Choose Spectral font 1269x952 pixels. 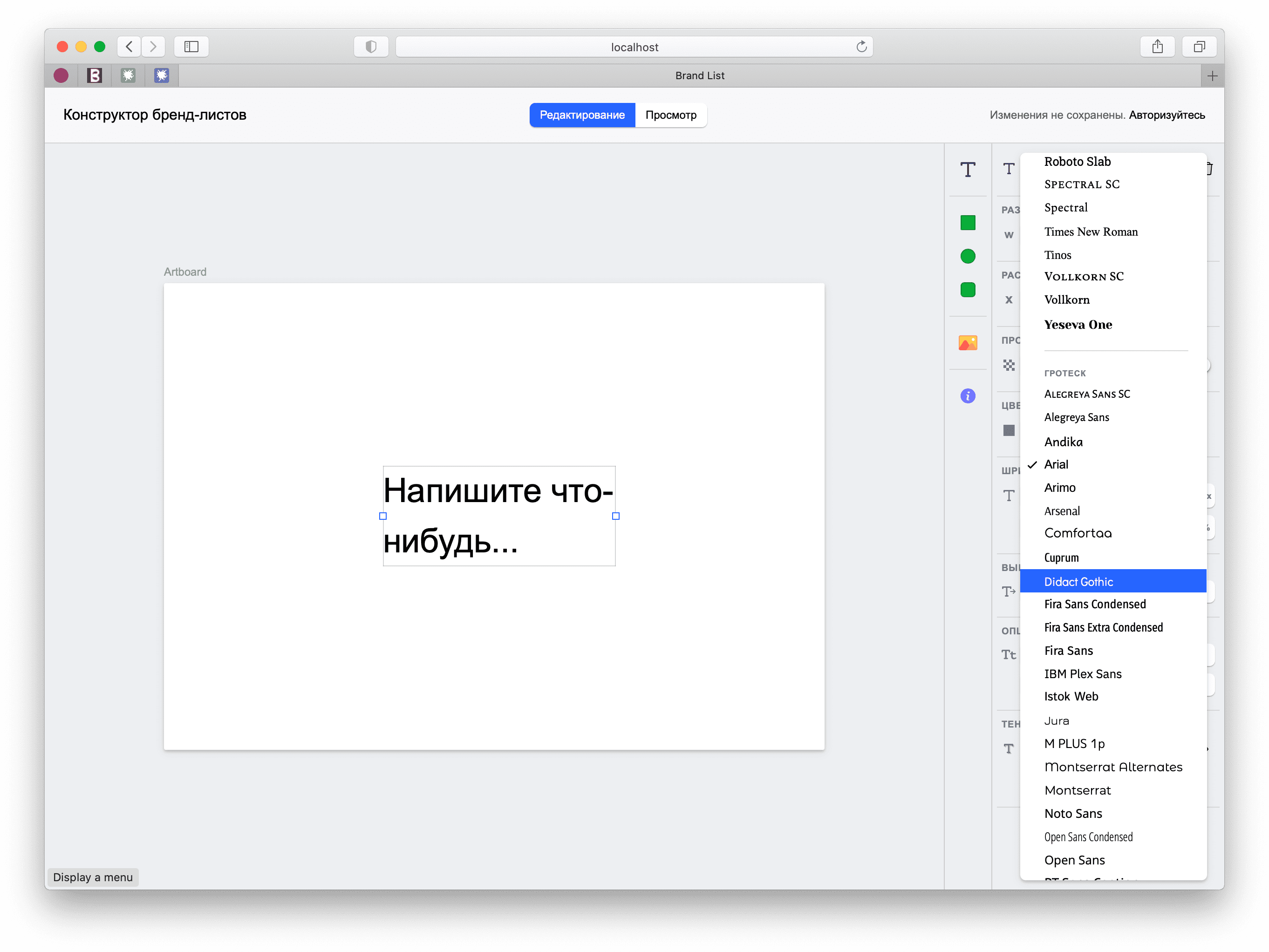(1113, 208)
